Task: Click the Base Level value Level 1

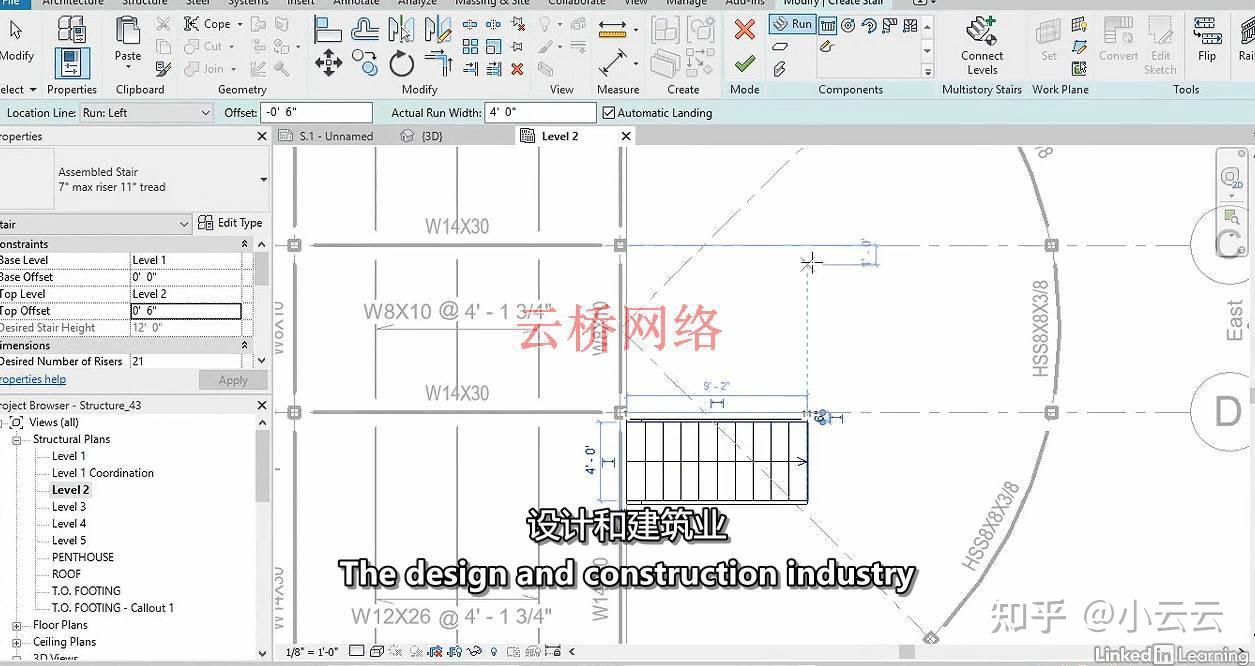Action: coord(186,260)
